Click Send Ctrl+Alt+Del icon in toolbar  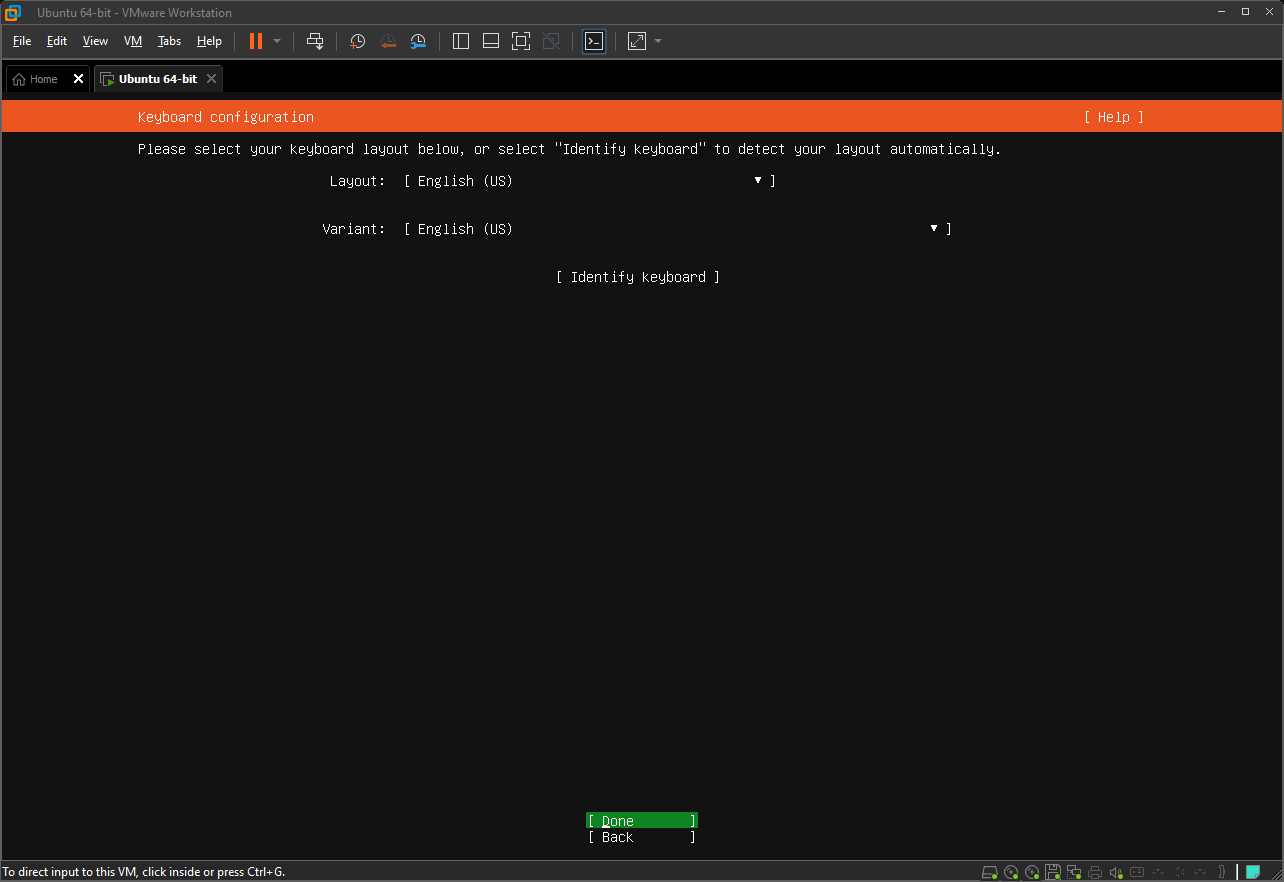pyautogui.click(x=315, y=41)
